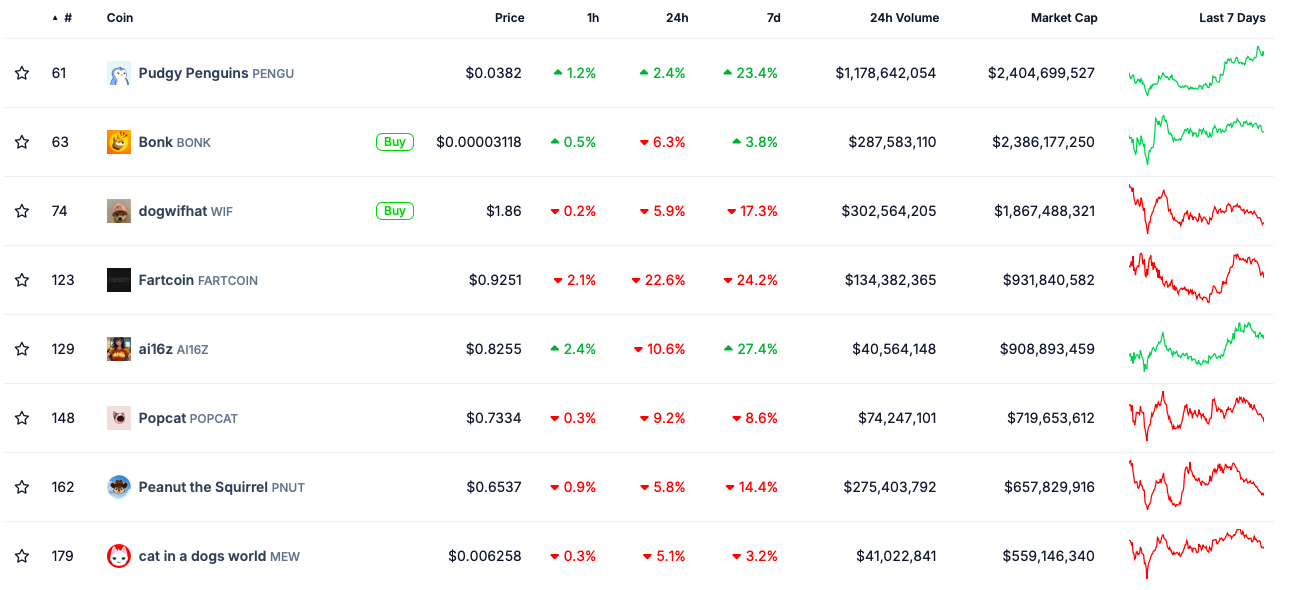
Task: Click the ai16z coin logo
Action: click(x=118, y=349)
